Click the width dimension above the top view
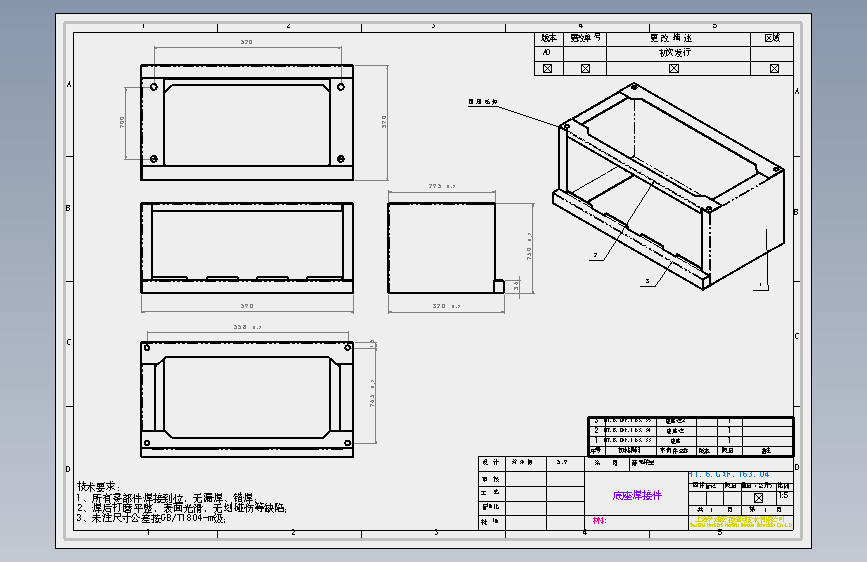This screenshot has width=867, height=562. click(247, 42)
